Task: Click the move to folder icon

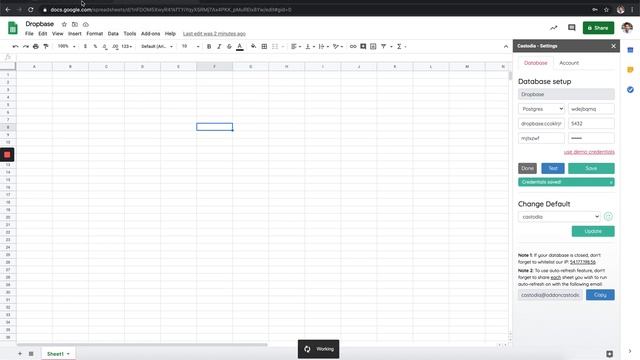Action: pyautogui.click(x=75, y=24)
